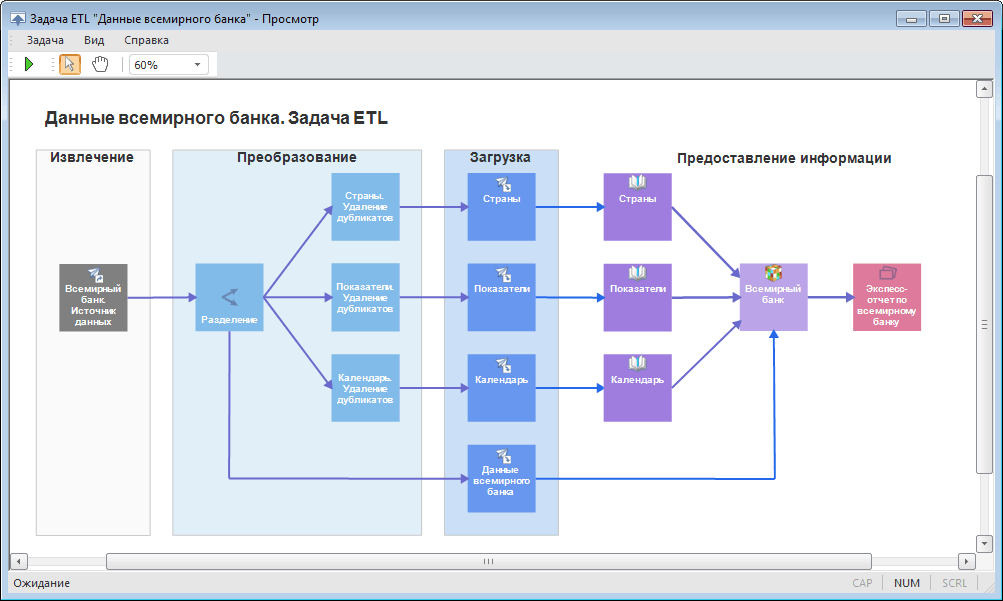The image size is (1003, 601).
Task: Select the Календарь. Удаление дубликатов block
Action: pos(365,388)
